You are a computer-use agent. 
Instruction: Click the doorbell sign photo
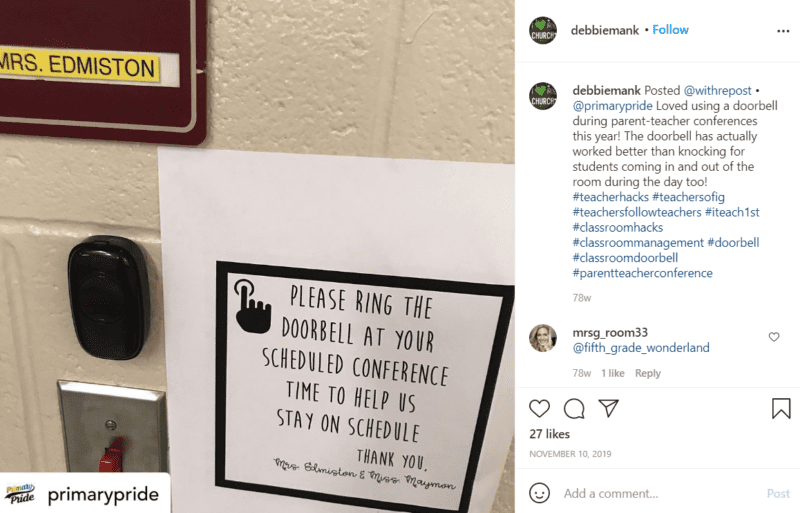[257, 256]
